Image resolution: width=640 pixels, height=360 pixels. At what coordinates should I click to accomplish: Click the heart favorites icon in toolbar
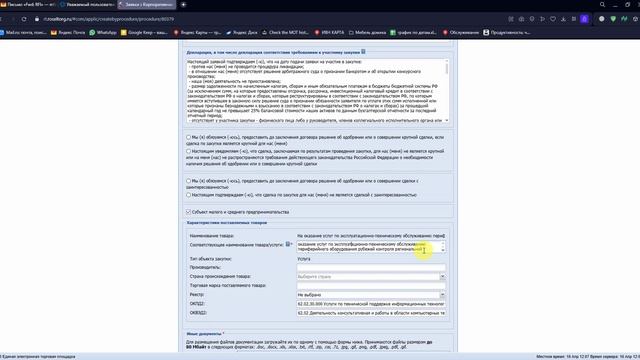[553, 19]
